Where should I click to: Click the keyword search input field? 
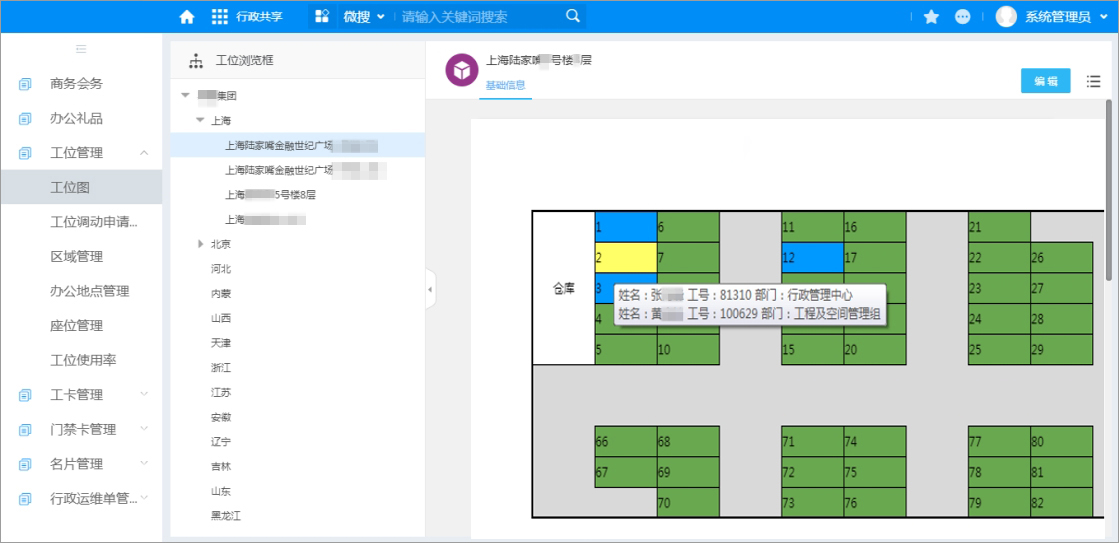click(x=480, y=17)
